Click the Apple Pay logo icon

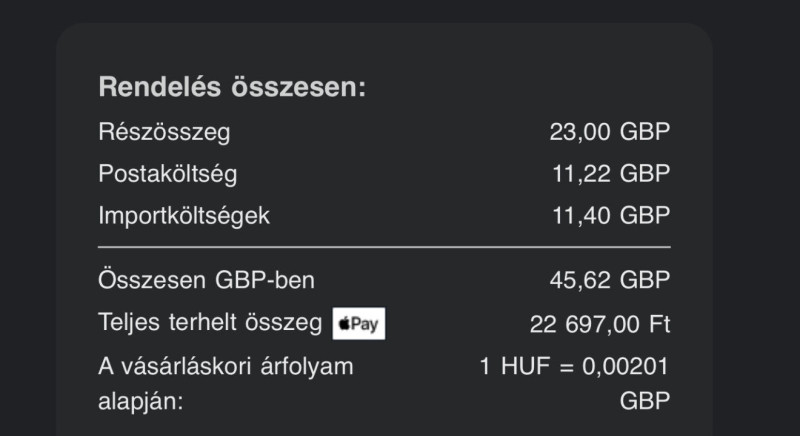(359, 323)
